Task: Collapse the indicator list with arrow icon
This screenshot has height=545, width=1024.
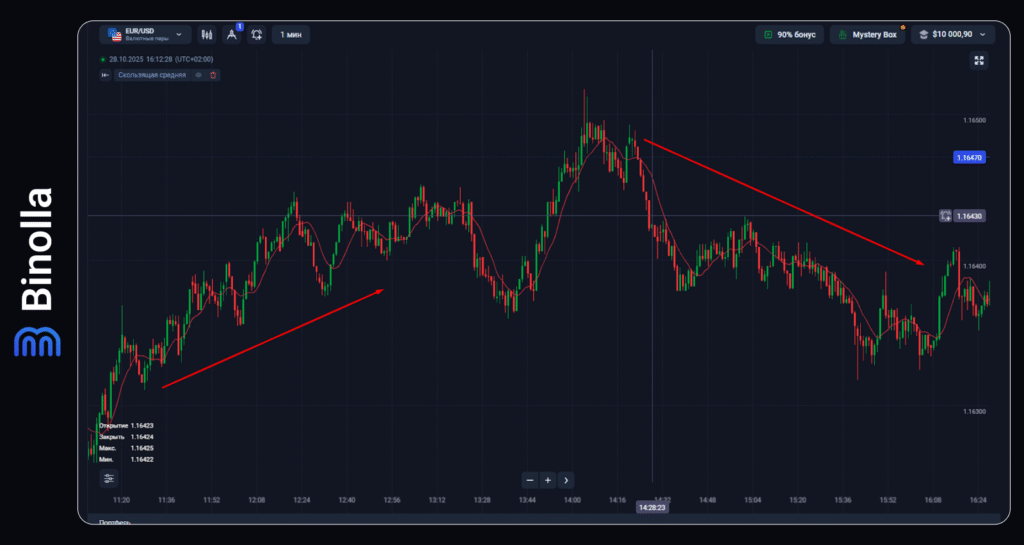Action: coord(105,75)
